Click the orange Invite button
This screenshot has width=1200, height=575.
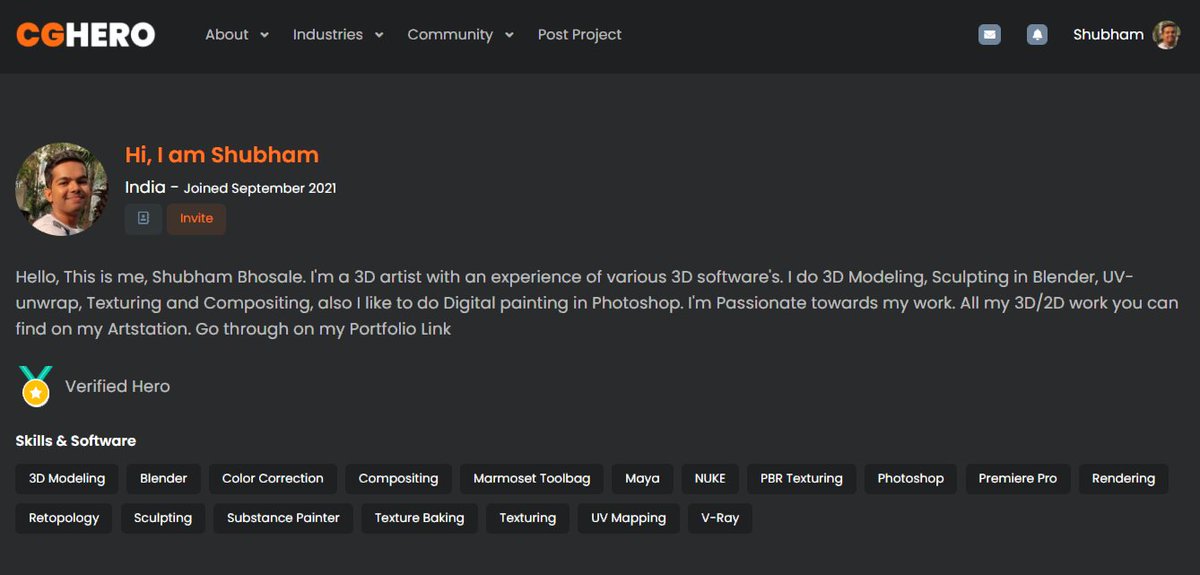pos(196,218)
